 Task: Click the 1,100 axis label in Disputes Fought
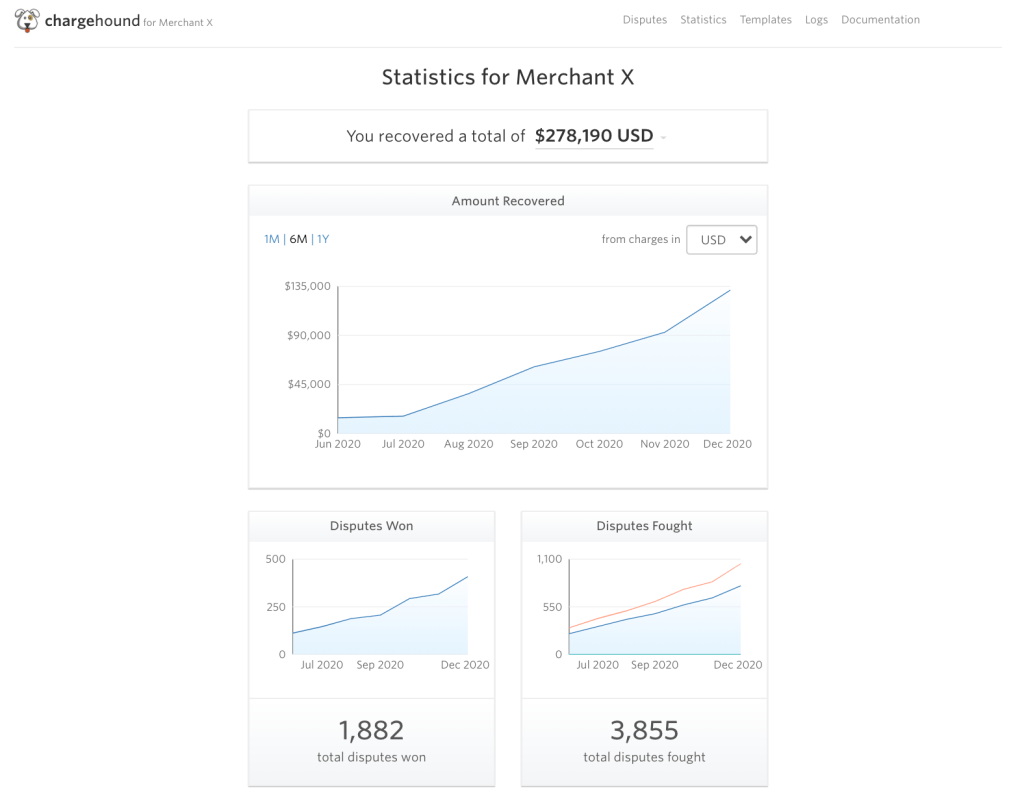[549, 559]
